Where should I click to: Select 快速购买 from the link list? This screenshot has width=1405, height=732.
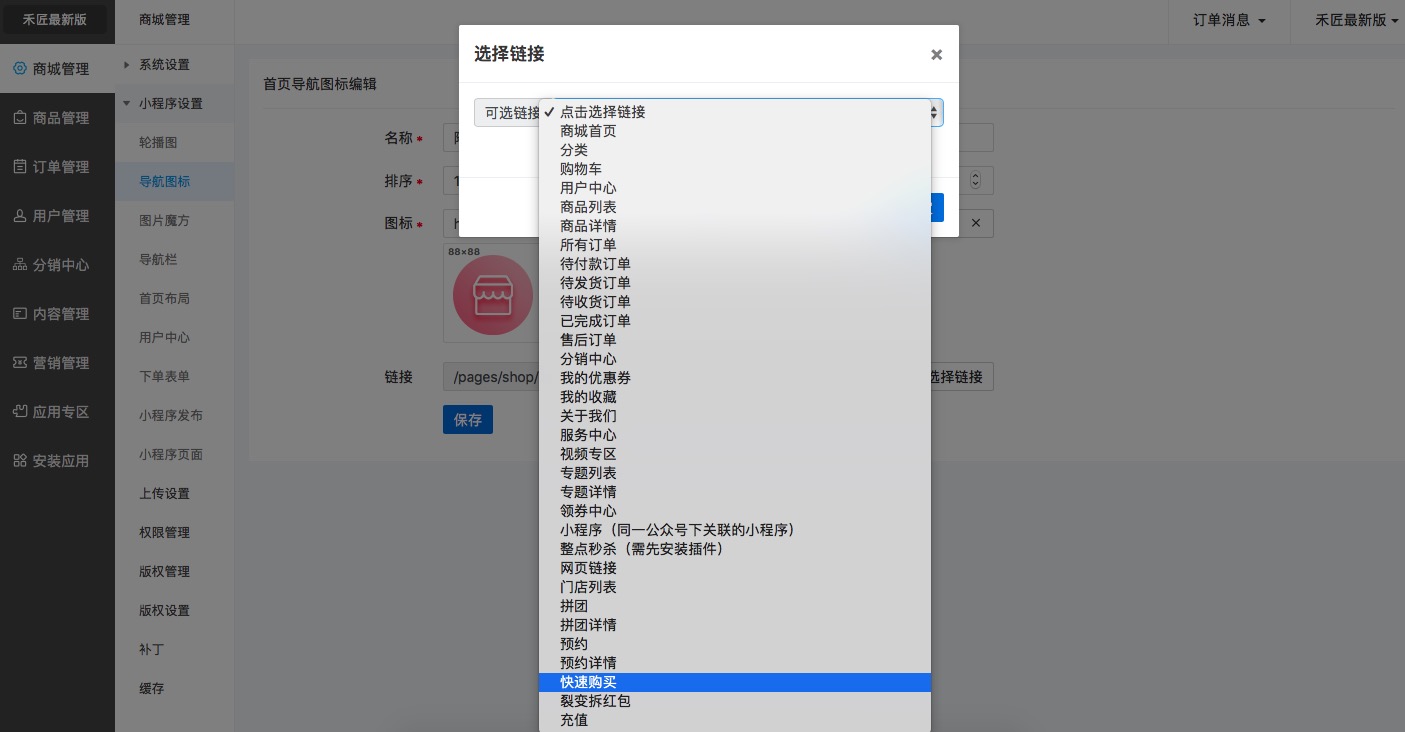pyautogui.click(x=588, y=682)
